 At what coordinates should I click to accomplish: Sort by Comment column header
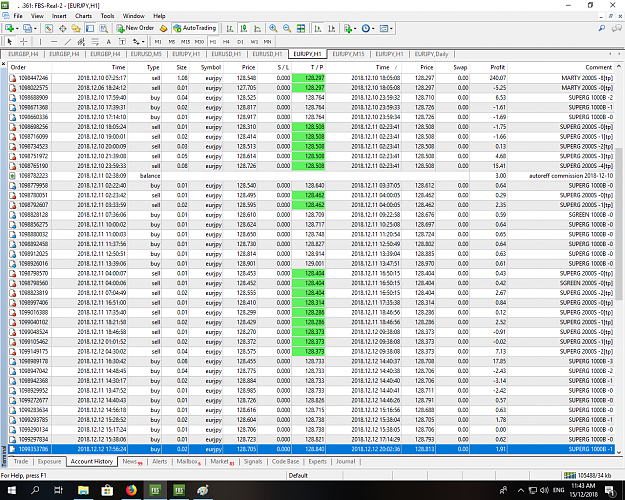click(x=561, y=67)
